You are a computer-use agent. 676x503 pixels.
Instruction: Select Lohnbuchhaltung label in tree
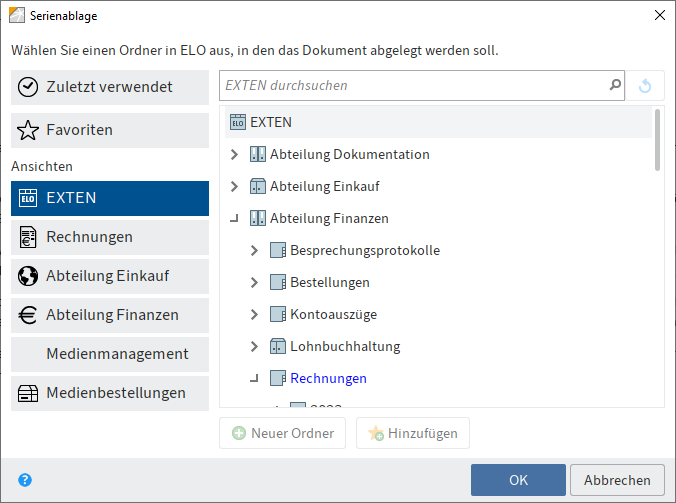coord(345,347)
